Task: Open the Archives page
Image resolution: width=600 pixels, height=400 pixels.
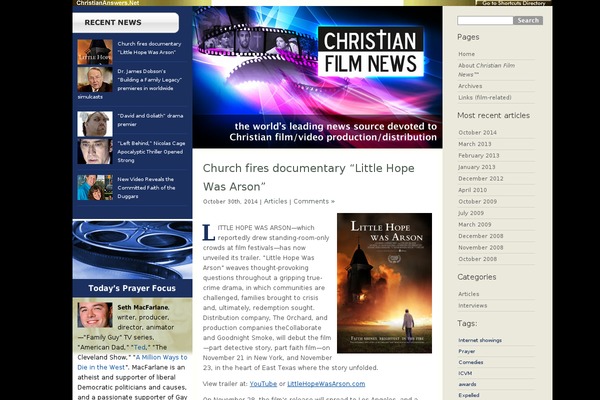Action: (470, 86)
